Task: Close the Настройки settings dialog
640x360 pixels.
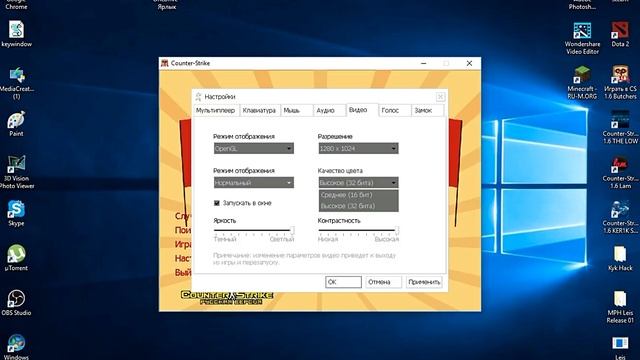Action: click(440, 97)
